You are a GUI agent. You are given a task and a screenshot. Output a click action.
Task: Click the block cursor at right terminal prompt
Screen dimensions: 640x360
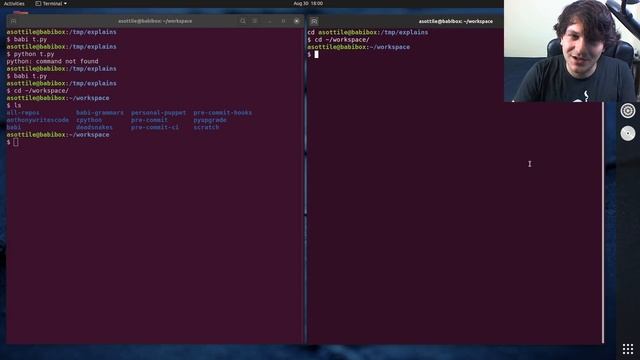(316, 54)
